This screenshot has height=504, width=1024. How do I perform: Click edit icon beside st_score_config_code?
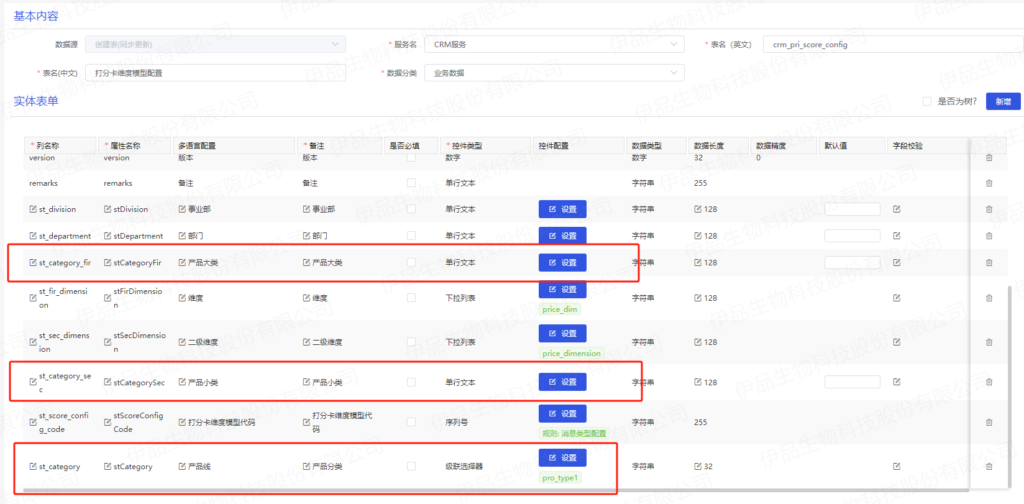pyautogui.click(x=33, y=422)
